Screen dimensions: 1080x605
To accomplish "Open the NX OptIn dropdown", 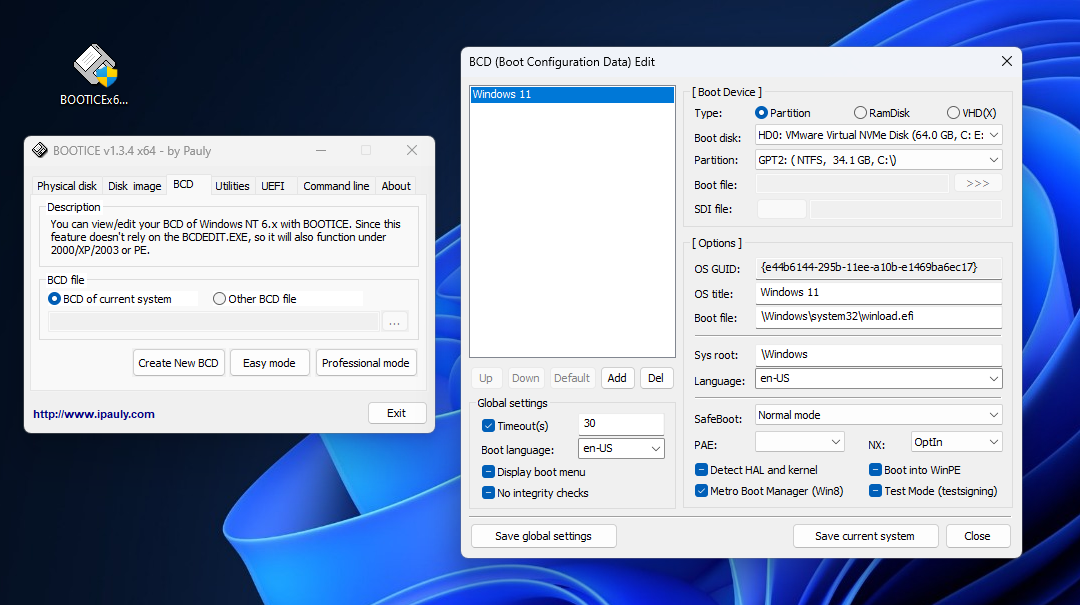I will coord(956,442).
